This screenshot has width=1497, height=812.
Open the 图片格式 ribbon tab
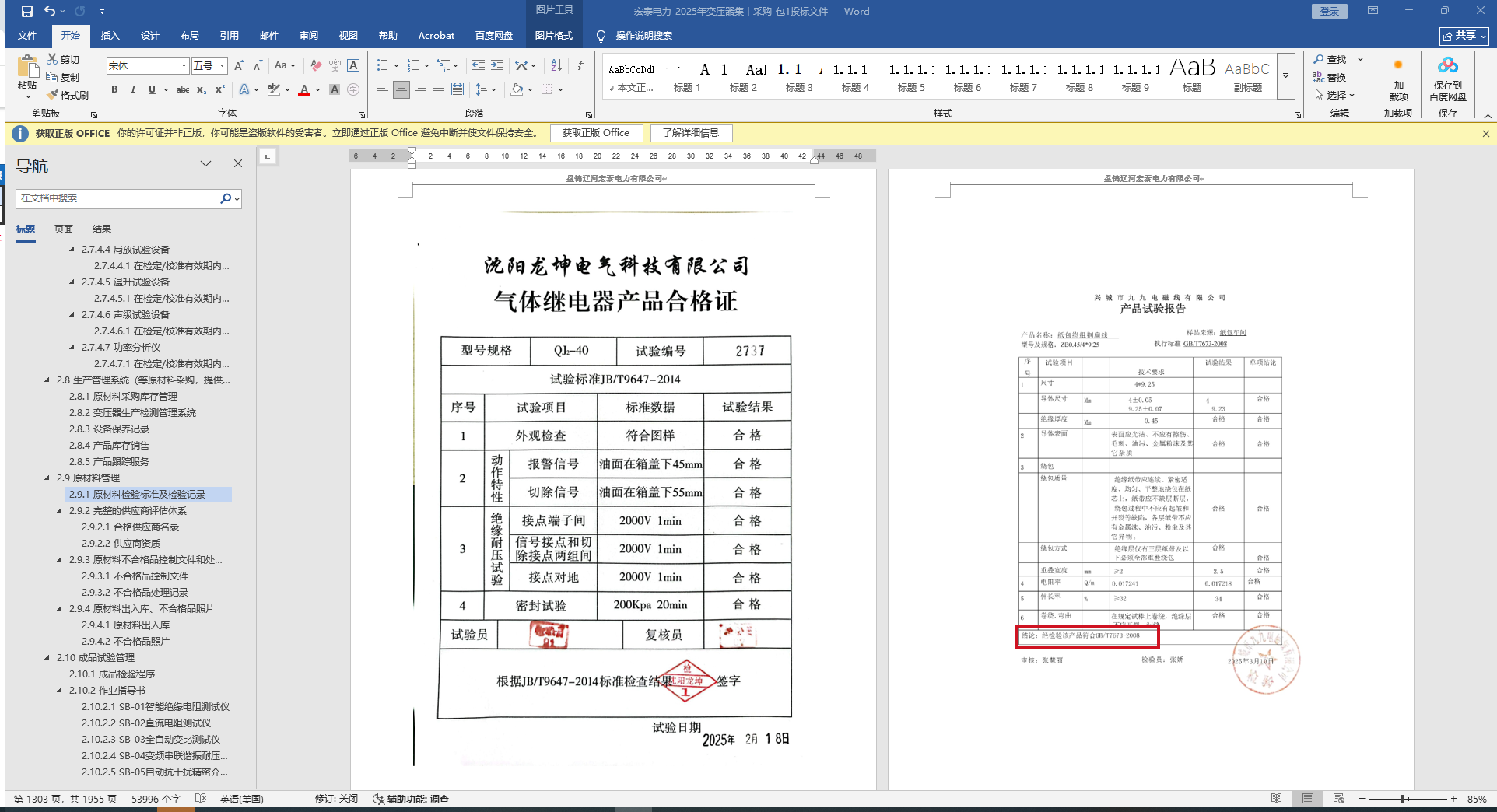(x=553, y=36)
